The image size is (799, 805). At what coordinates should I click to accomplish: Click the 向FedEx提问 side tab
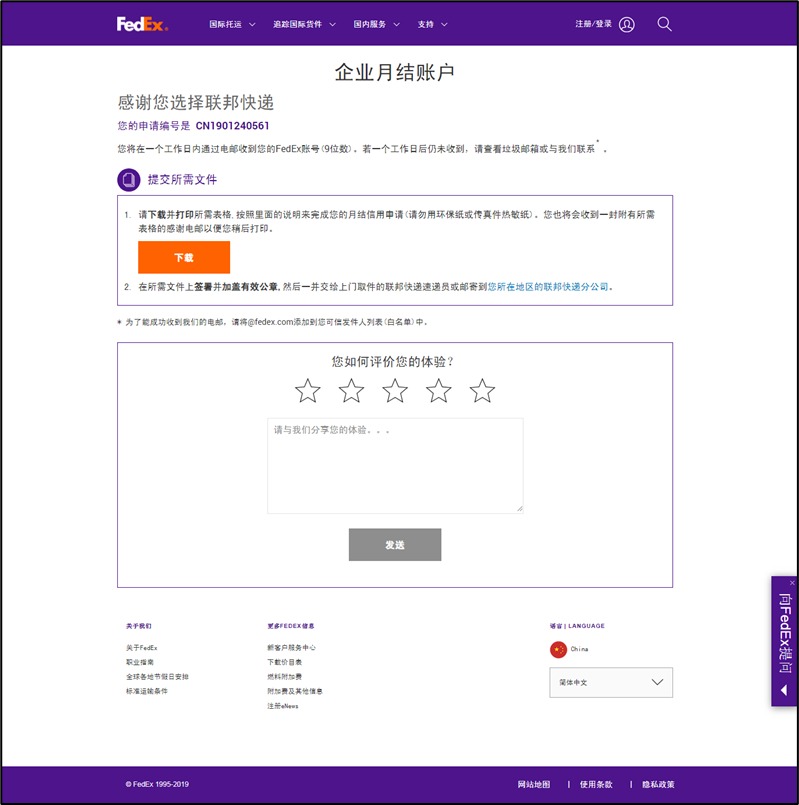pyautogui.click(x=784, y=641)
